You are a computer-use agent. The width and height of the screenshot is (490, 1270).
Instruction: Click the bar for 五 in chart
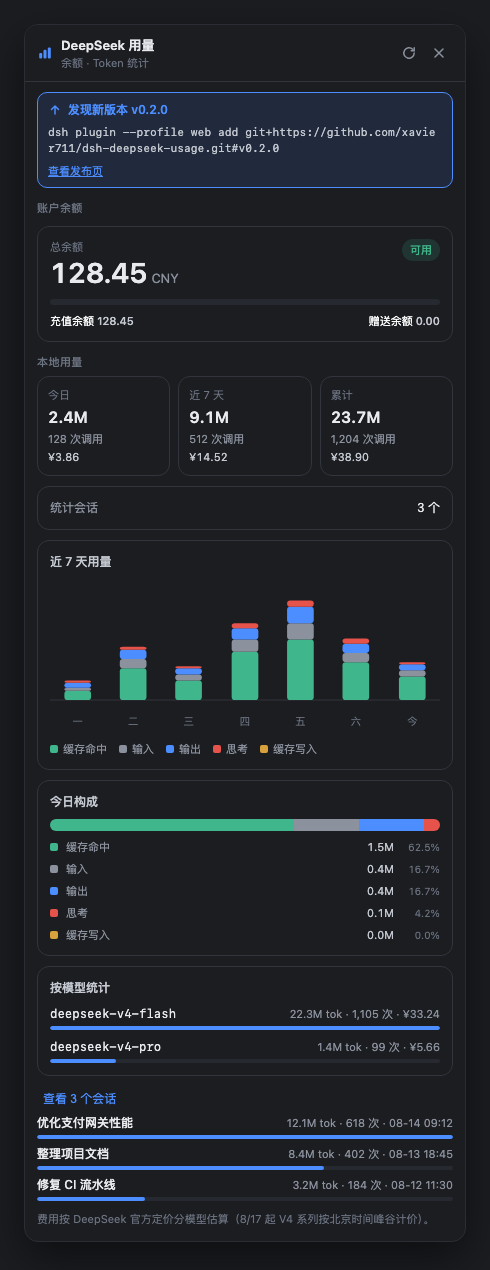click(x=301, y=650)
